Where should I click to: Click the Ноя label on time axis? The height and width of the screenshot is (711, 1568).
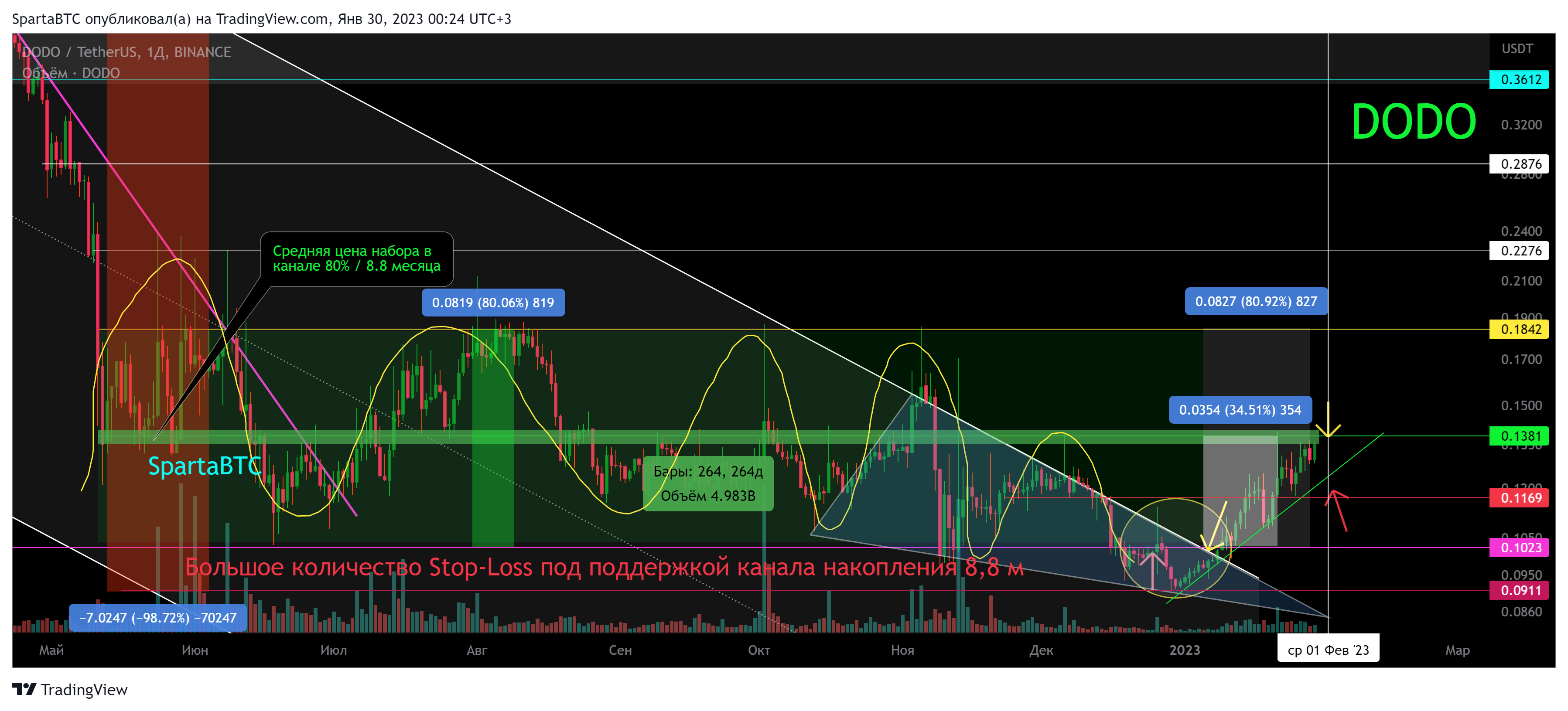(x=902, y=650)
